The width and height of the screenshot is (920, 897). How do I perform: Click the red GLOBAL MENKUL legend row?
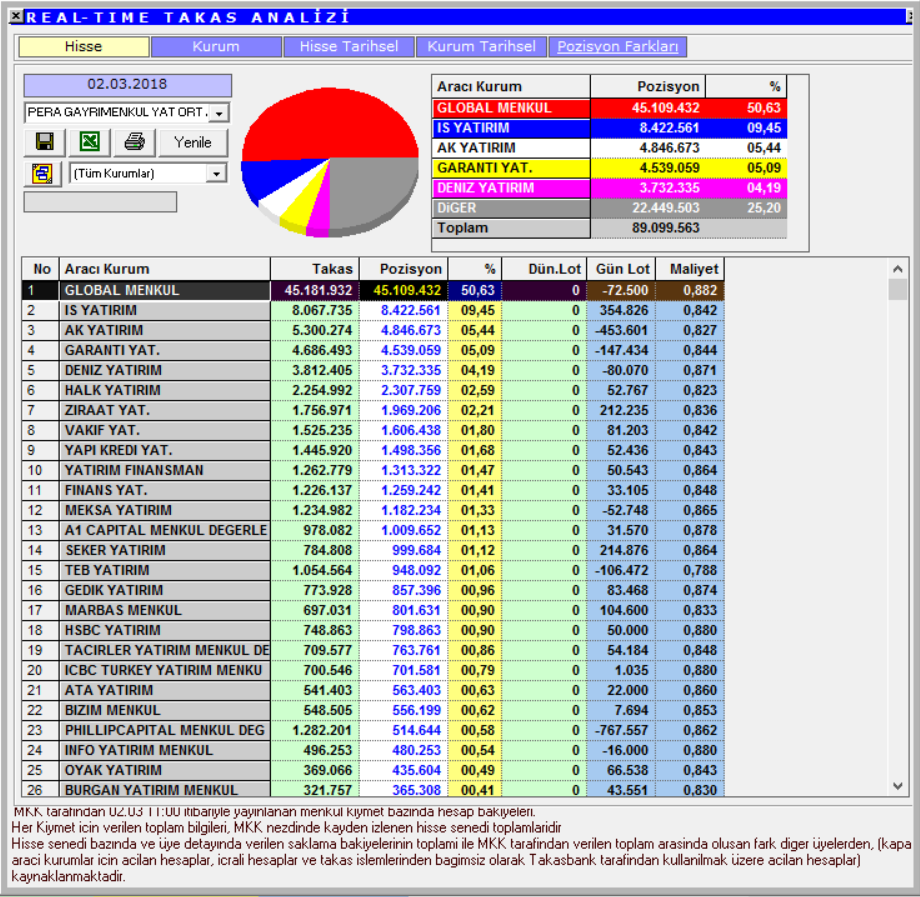click(610, 108)
